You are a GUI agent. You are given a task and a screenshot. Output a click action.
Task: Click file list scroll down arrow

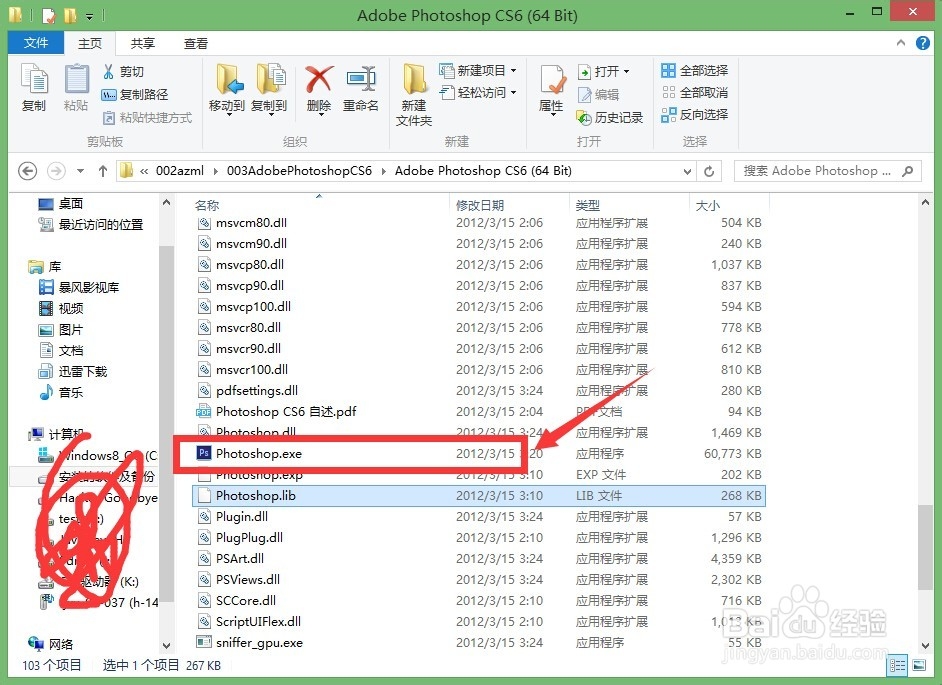click(925, 645)
